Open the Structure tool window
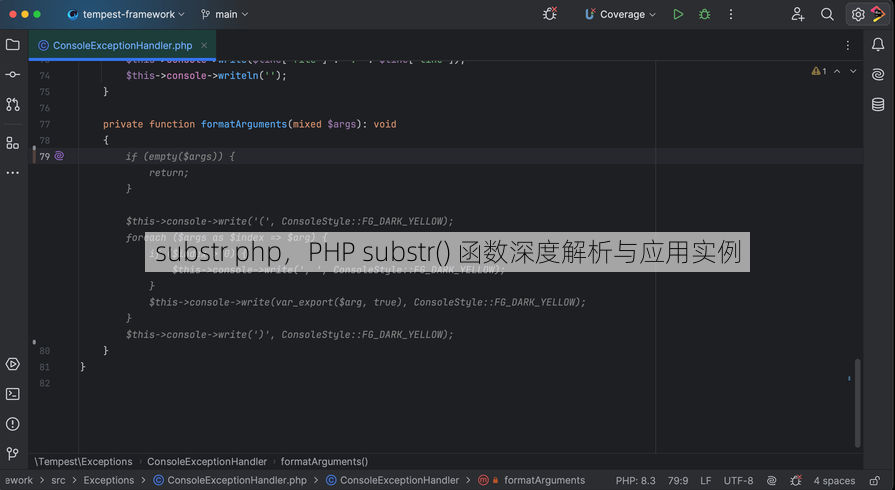Image resolution: width=895 pixels, height=490 pixels. coord(13,143)
